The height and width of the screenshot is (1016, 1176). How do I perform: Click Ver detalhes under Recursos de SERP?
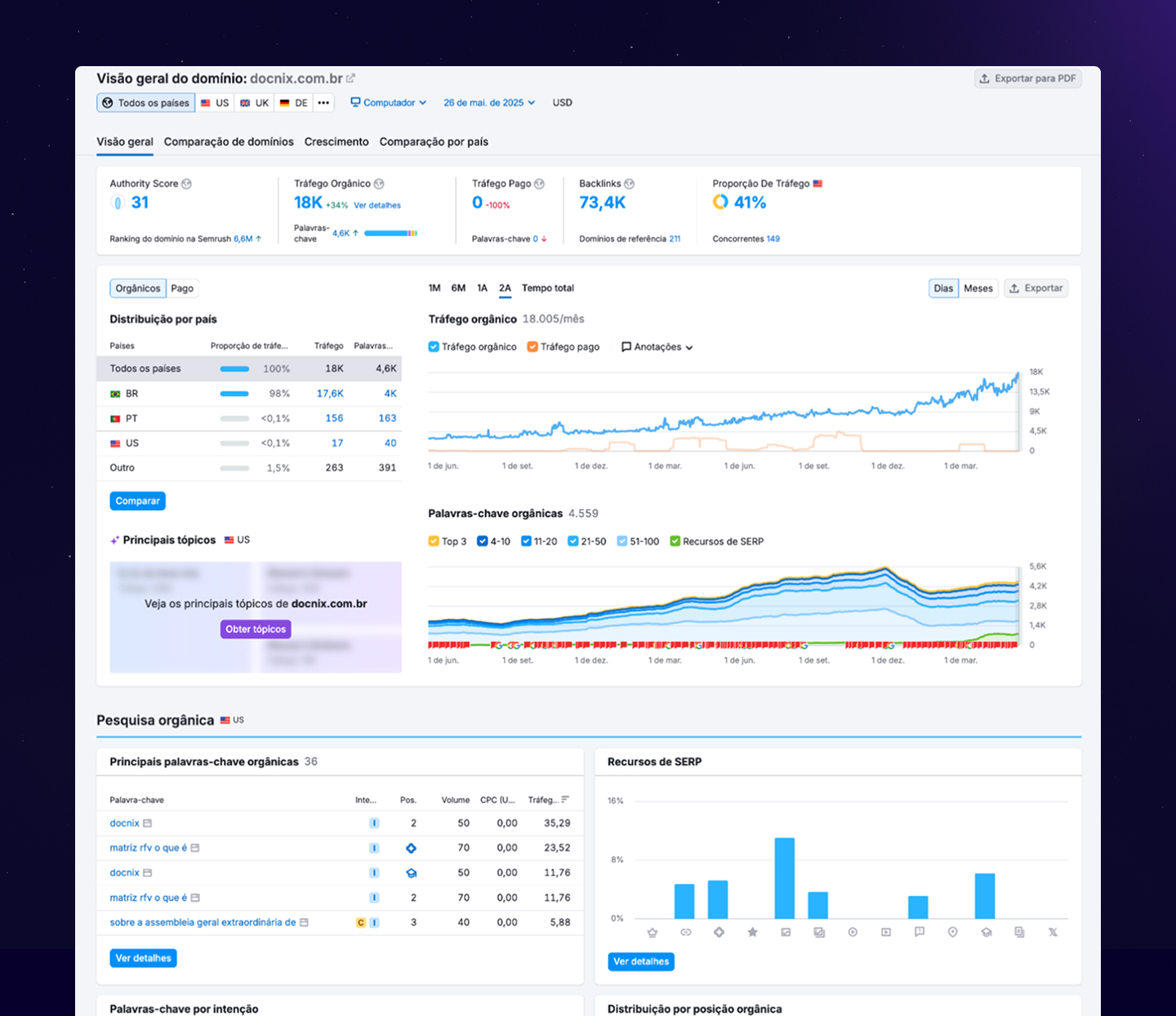[x=641, y=961]
